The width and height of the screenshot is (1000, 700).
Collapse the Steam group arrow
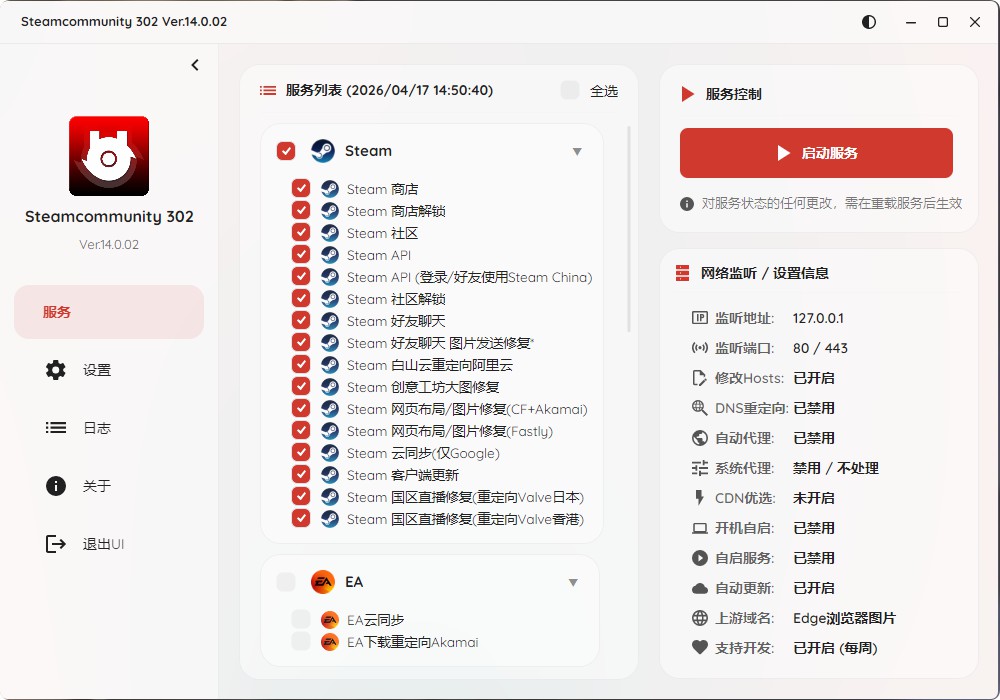(x=577, y=152)
